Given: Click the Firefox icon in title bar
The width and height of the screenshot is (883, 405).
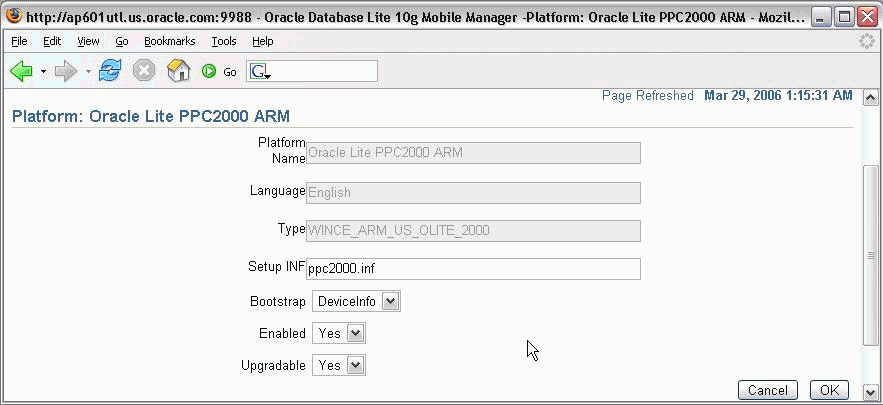Looking at the screenshot, I should [14, 16].
